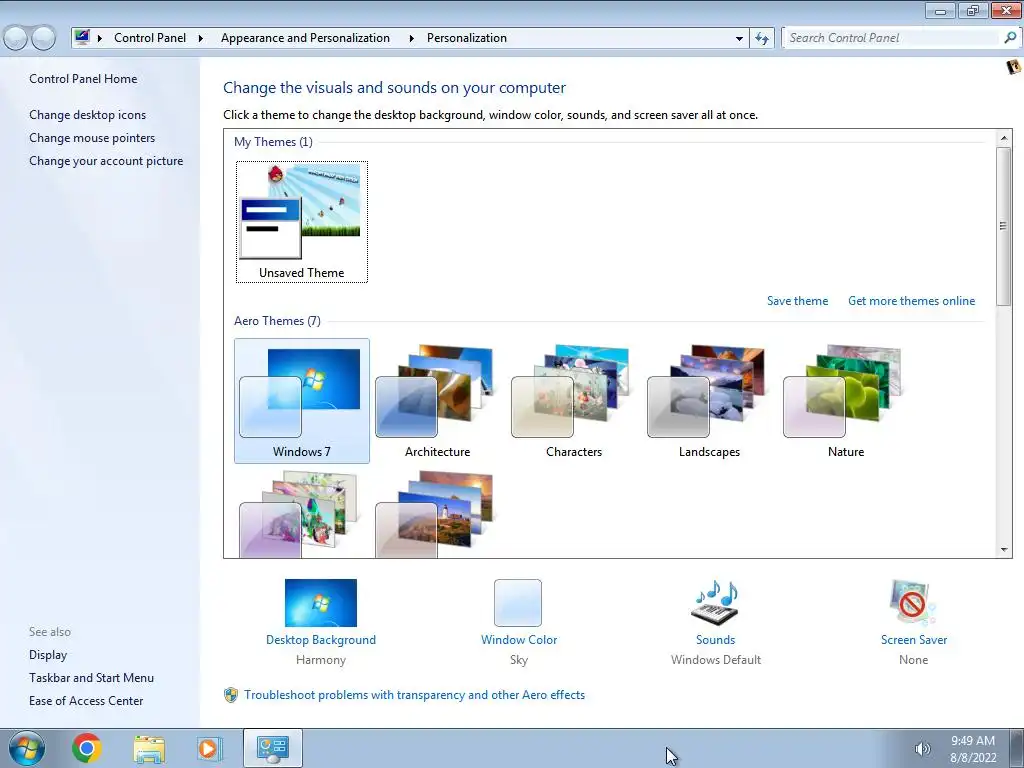Image resolution: width=1024 pixels, height=768 pixels.
Task: Click the Search Control Panel field
Action: (893, 38)
